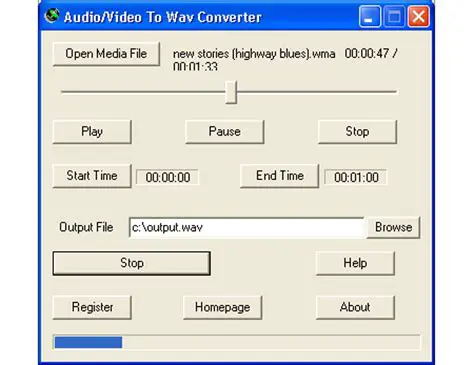This screenshot has width=474, height=365.
Task: Stop the conversion with the wide Stop button
Action: coord(132,263)
